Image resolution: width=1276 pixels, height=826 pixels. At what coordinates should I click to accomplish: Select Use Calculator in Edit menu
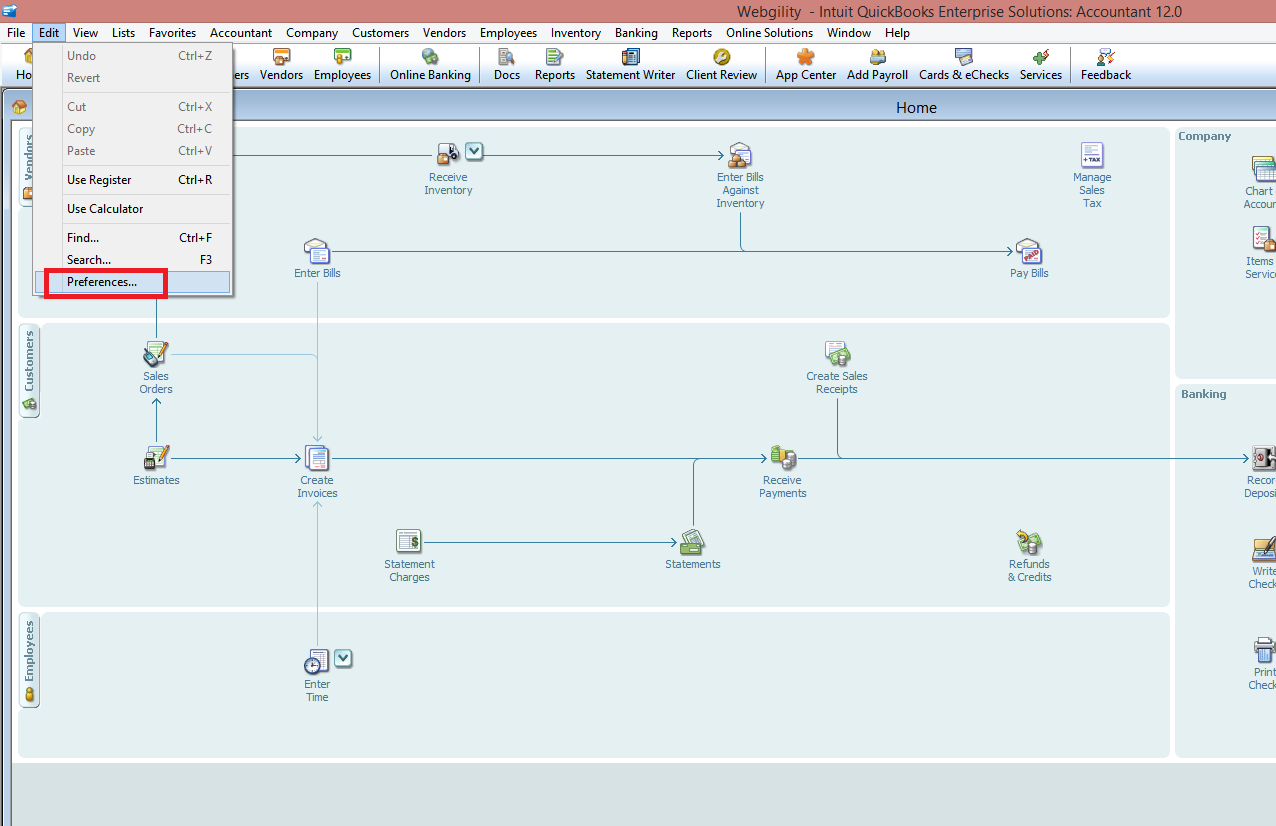click(x=132, y=209)
